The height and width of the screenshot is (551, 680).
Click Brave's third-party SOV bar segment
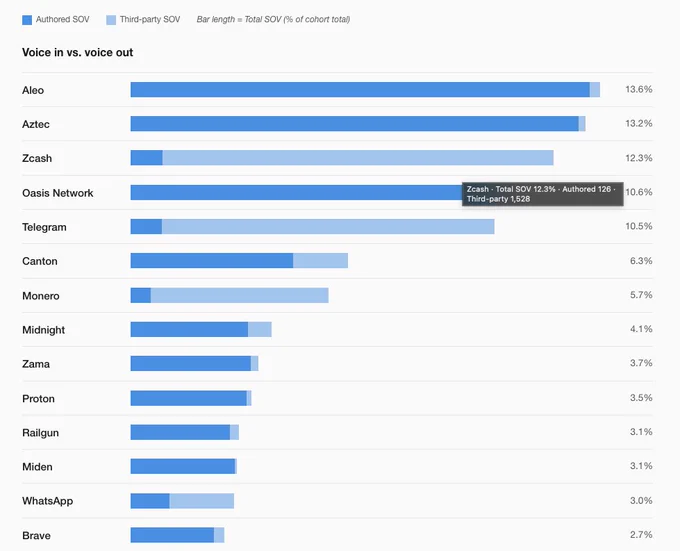[x=219, y=535]
